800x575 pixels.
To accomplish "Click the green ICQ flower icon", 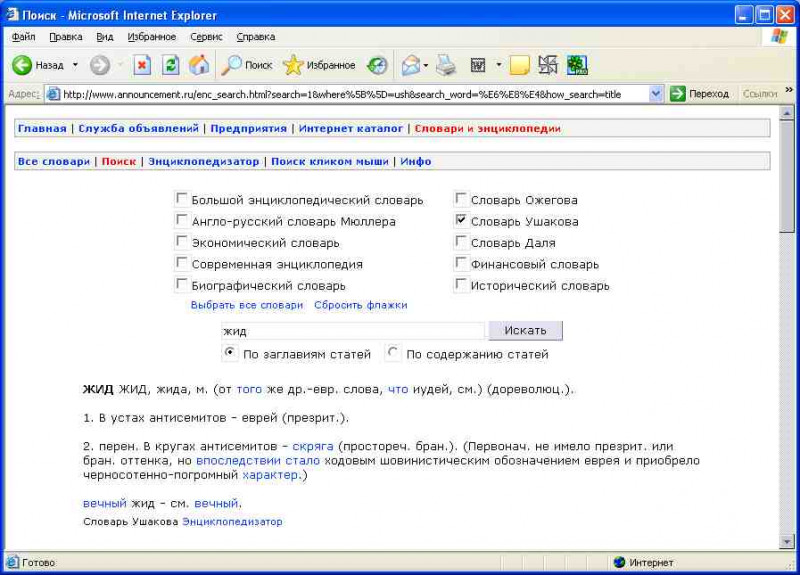I will point(577,65).
